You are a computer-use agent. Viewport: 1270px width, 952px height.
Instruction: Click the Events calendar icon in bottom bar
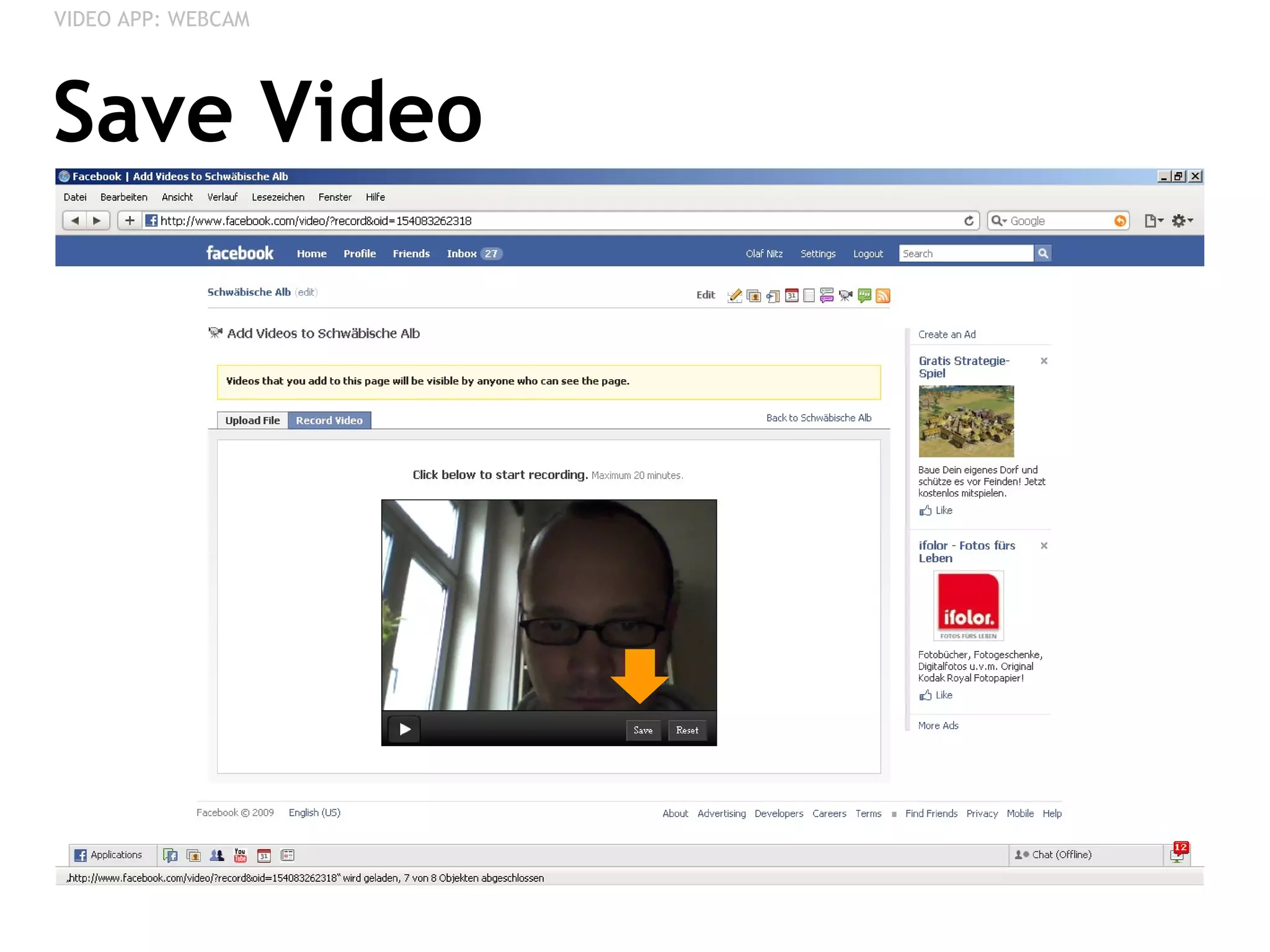coord(264,855)
